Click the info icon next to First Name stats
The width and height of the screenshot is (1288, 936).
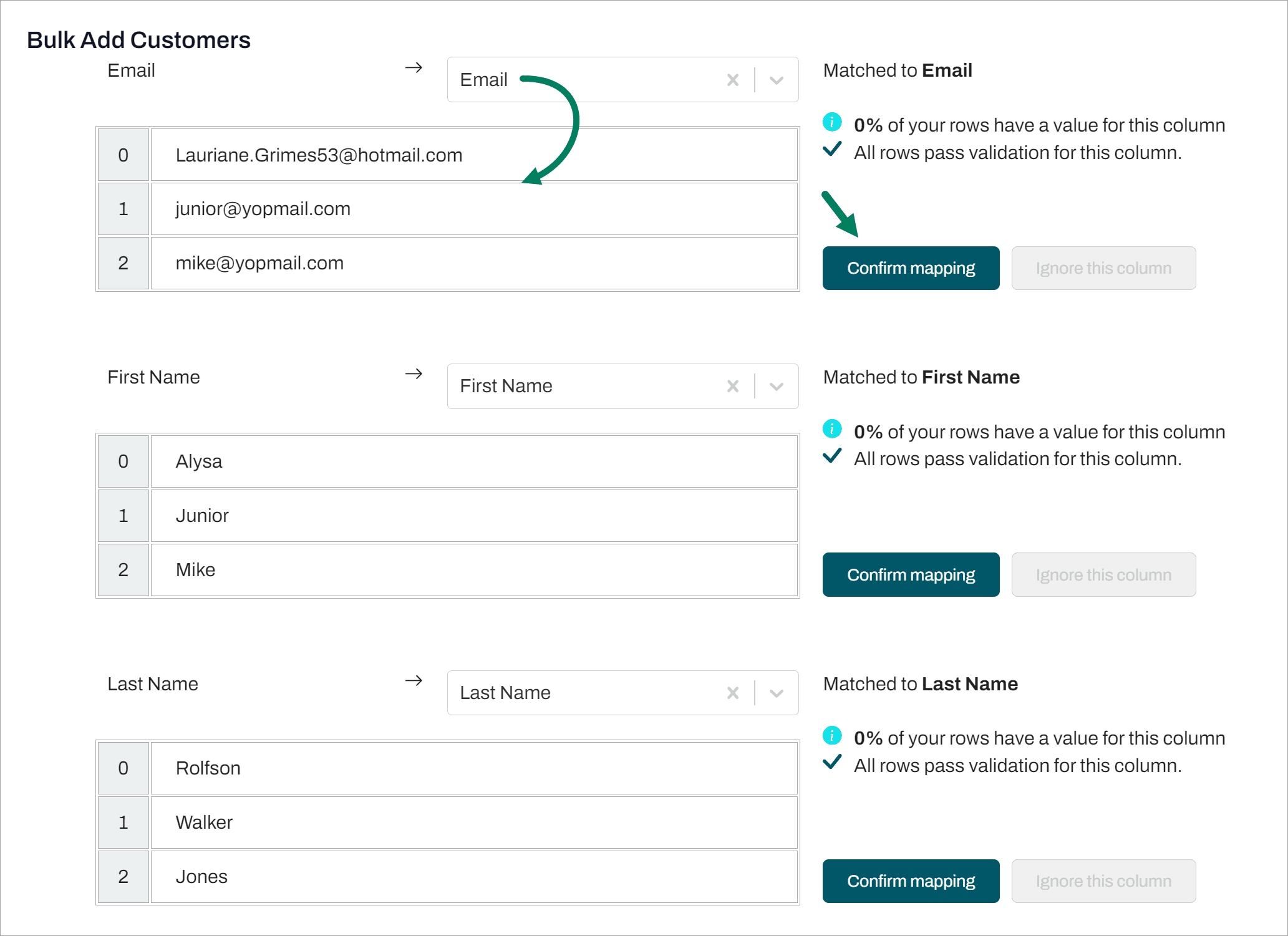pyautogui.click(x=832, y=429)
